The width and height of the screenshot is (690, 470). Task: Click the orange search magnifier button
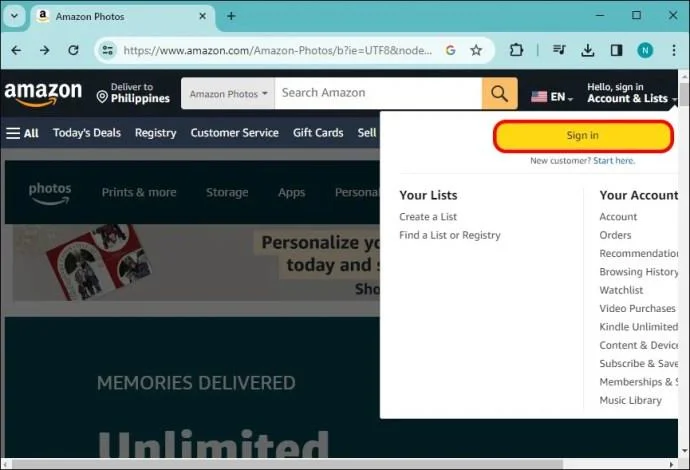point(499,93)
